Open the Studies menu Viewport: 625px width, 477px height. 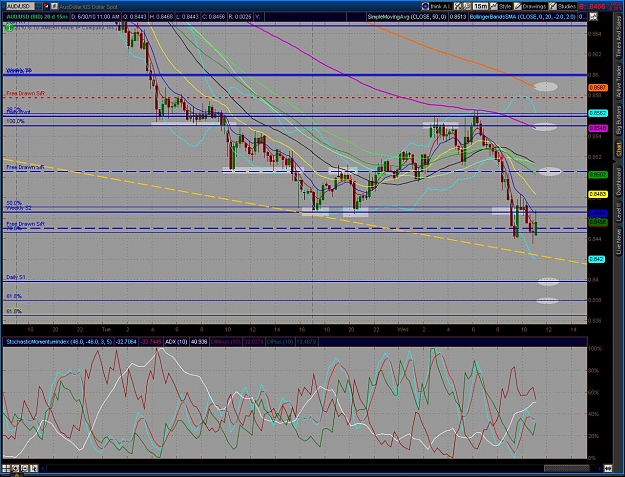(566, 6)
